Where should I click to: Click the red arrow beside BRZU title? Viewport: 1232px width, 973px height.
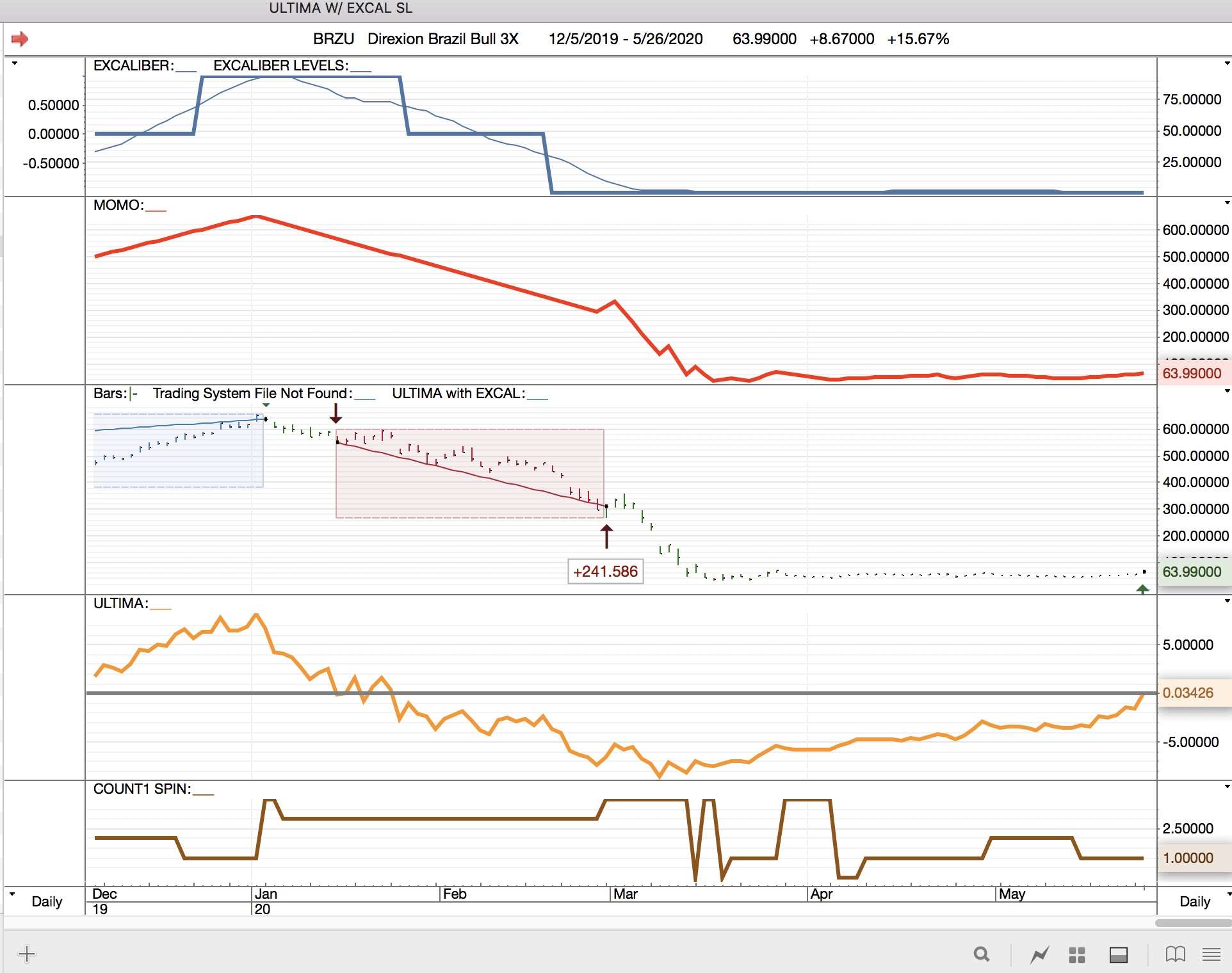(x=20, y=39)
